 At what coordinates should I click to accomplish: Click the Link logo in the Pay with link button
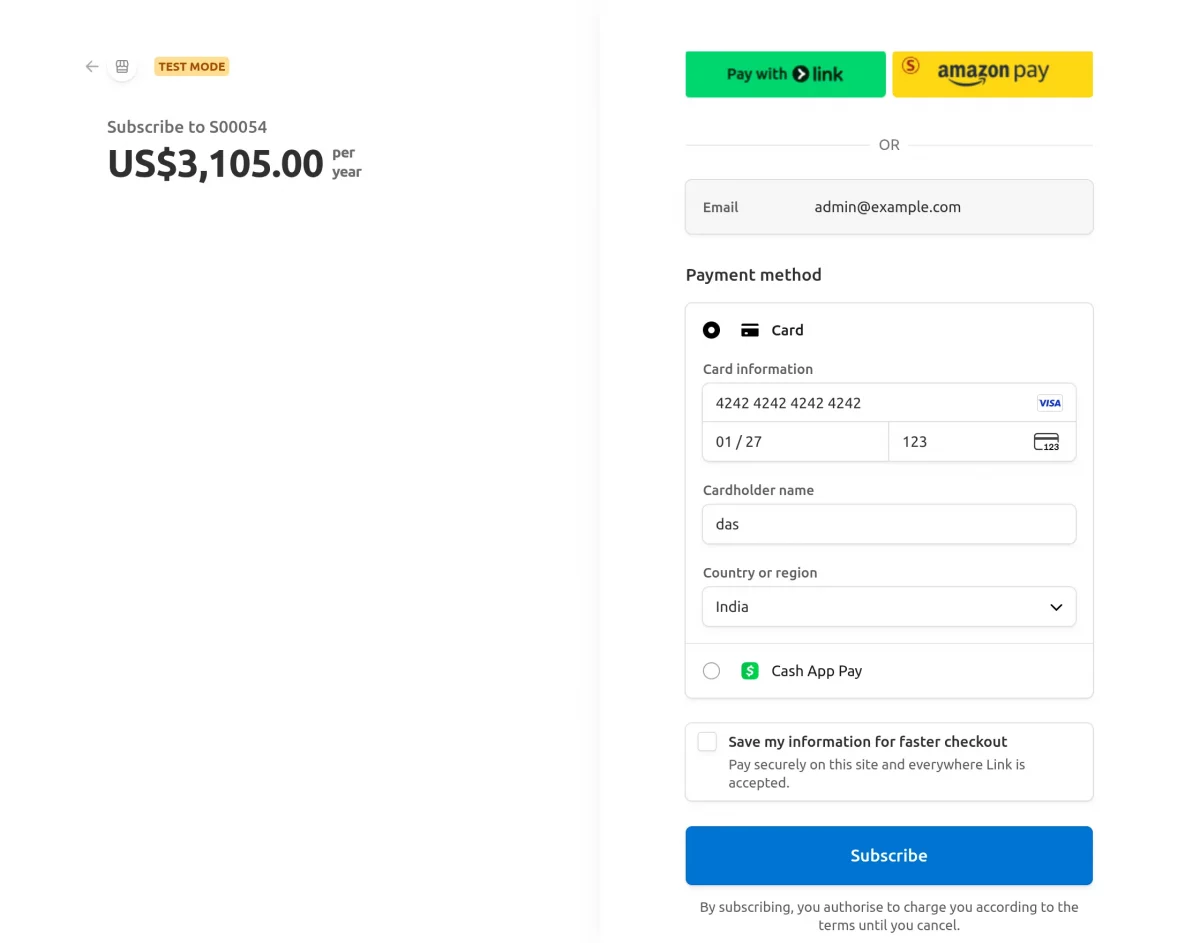(x=818, y=74)
